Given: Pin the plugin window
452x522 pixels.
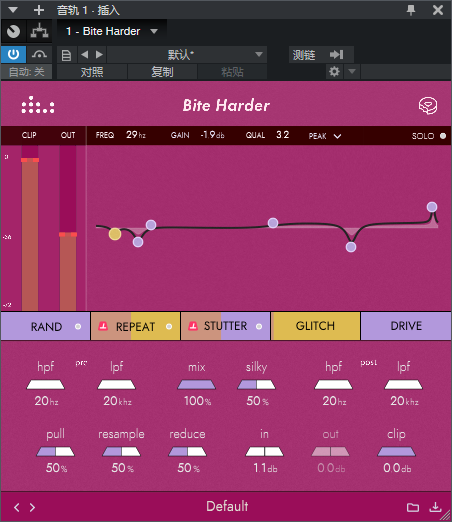Looking at the screenshot, I should 411,10.
